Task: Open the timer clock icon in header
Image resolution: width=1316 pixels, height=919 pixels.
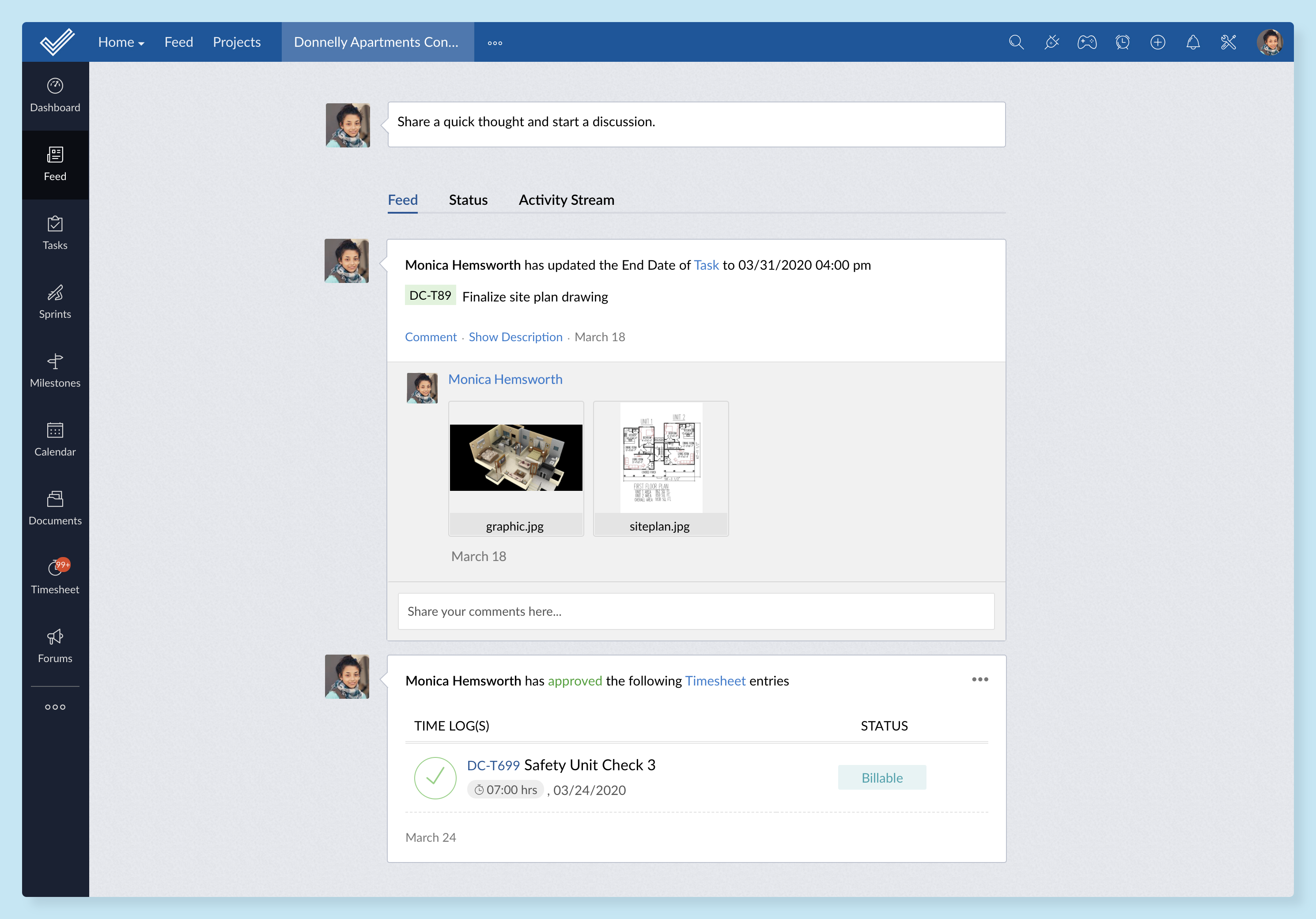Action: click(1122, 42)
